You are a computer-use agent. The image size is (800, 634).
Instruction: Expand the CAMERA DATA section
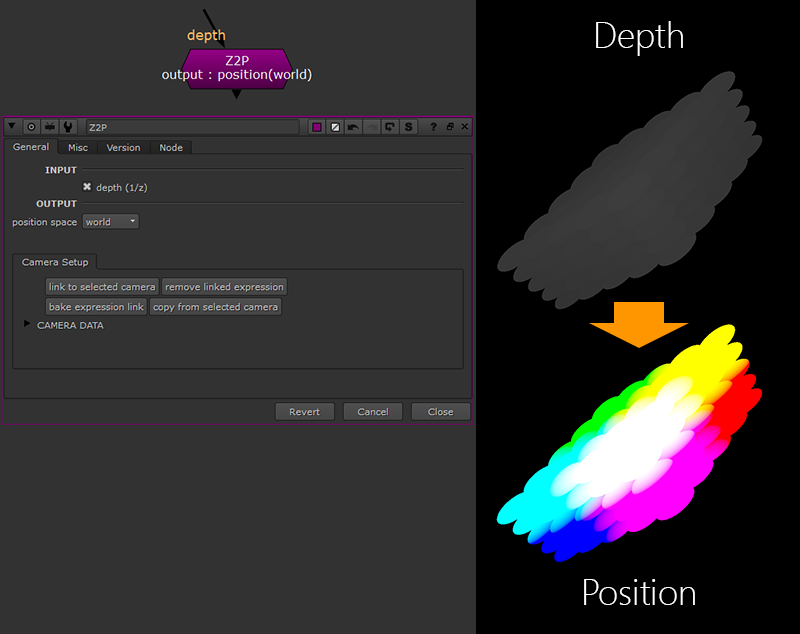click(25, 325)
